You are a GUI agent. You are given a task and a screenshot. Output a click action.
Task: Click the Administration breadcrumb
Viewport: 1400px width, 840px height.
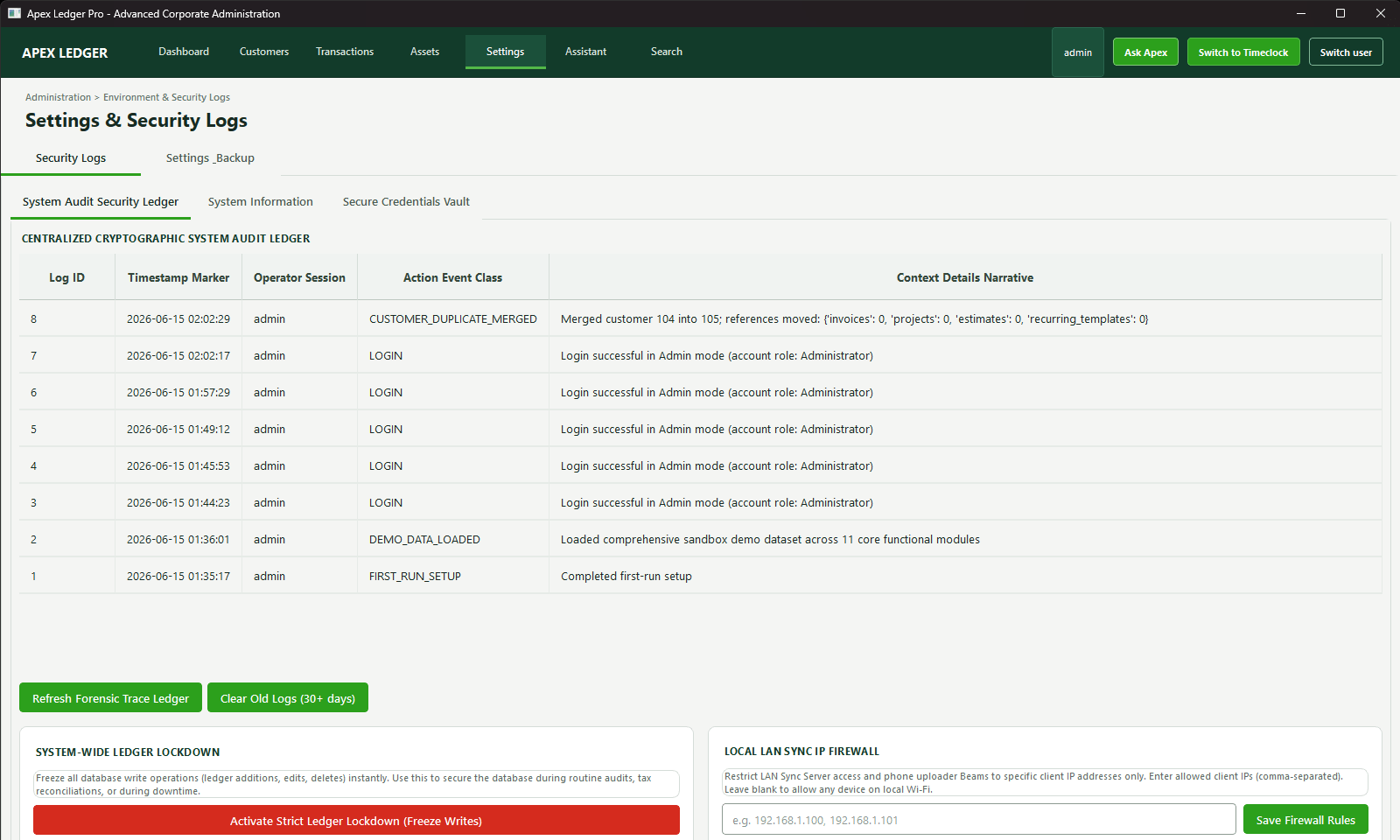58,97
